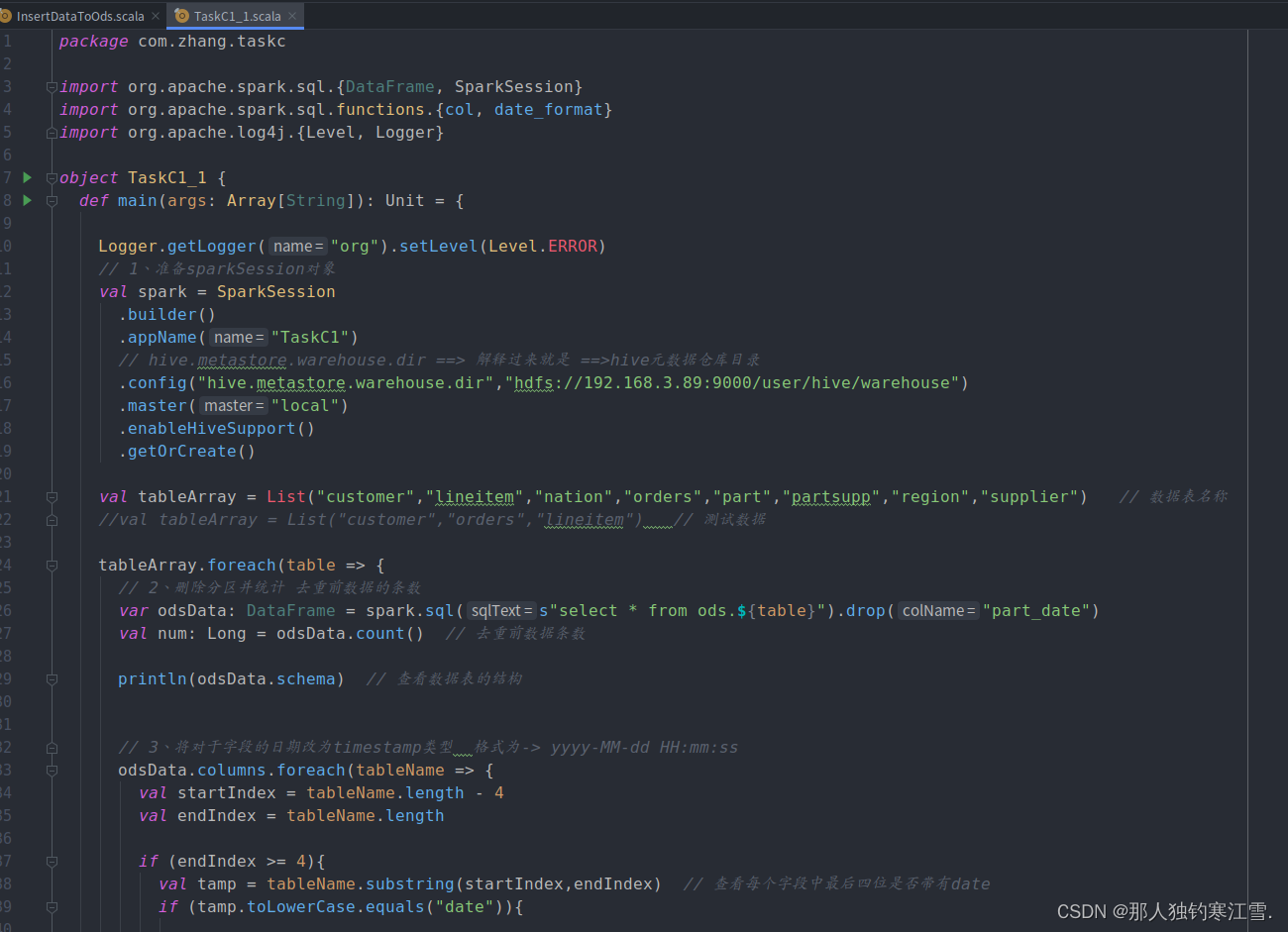This screenshot has width=1288, height=932.
Task: Click the master= parameter hint
Action: tap(234, 406)
